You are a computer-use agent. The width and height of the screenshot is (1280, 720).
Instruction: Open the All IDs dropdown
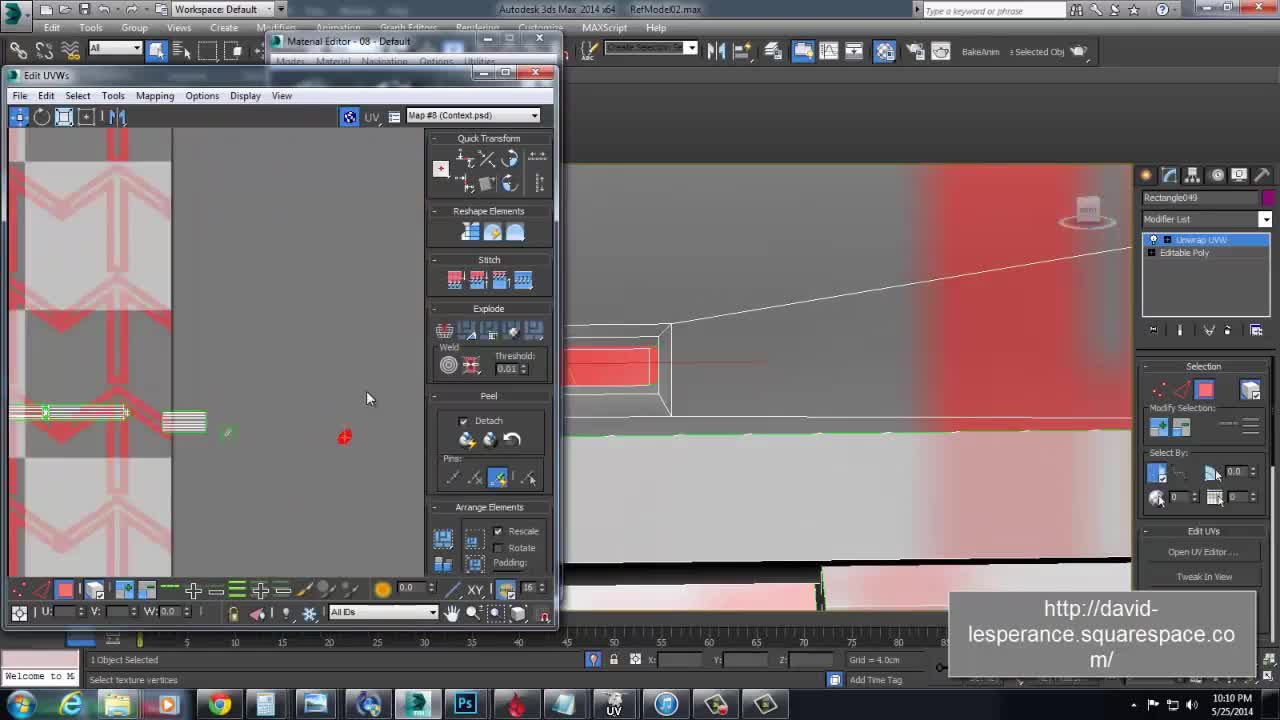[383, 612]
